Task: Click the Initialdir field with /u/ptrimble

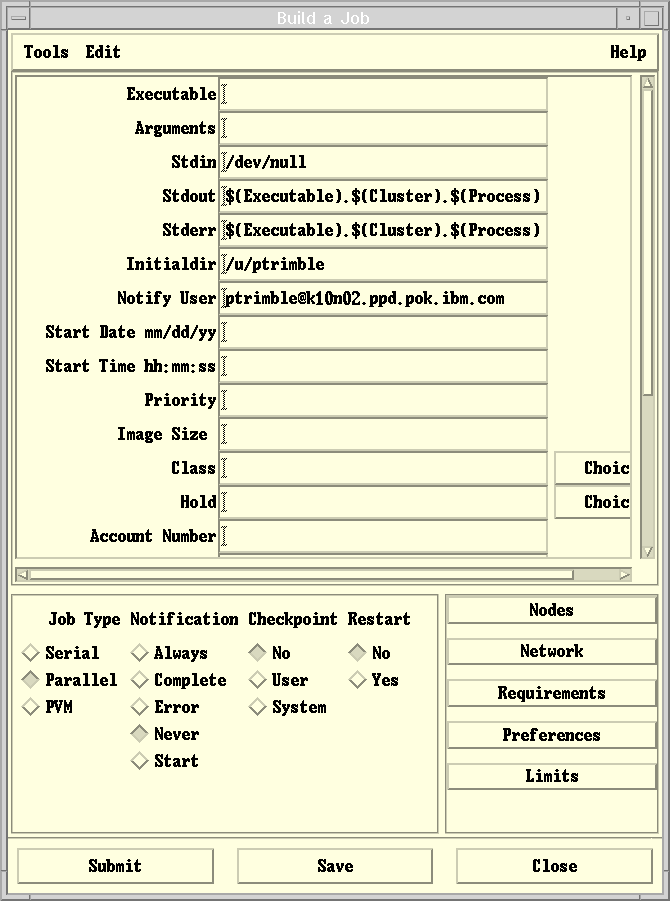Action: [383, 264]
